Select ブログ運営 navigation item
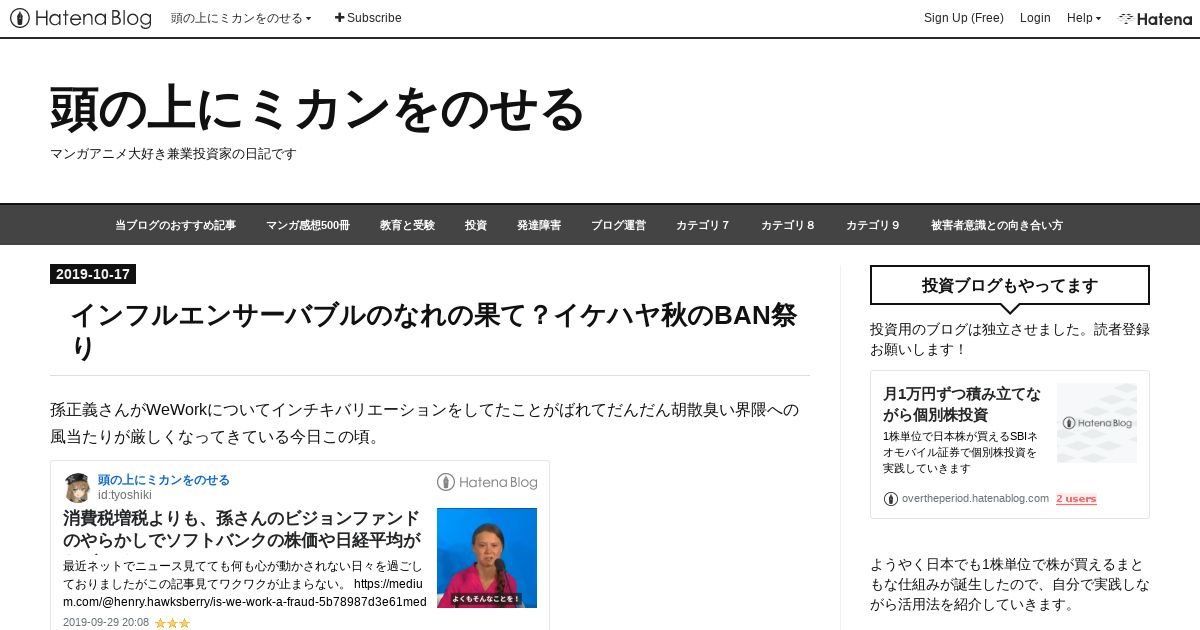Viewport: 1200px width, 630px height. coord(618,225)
